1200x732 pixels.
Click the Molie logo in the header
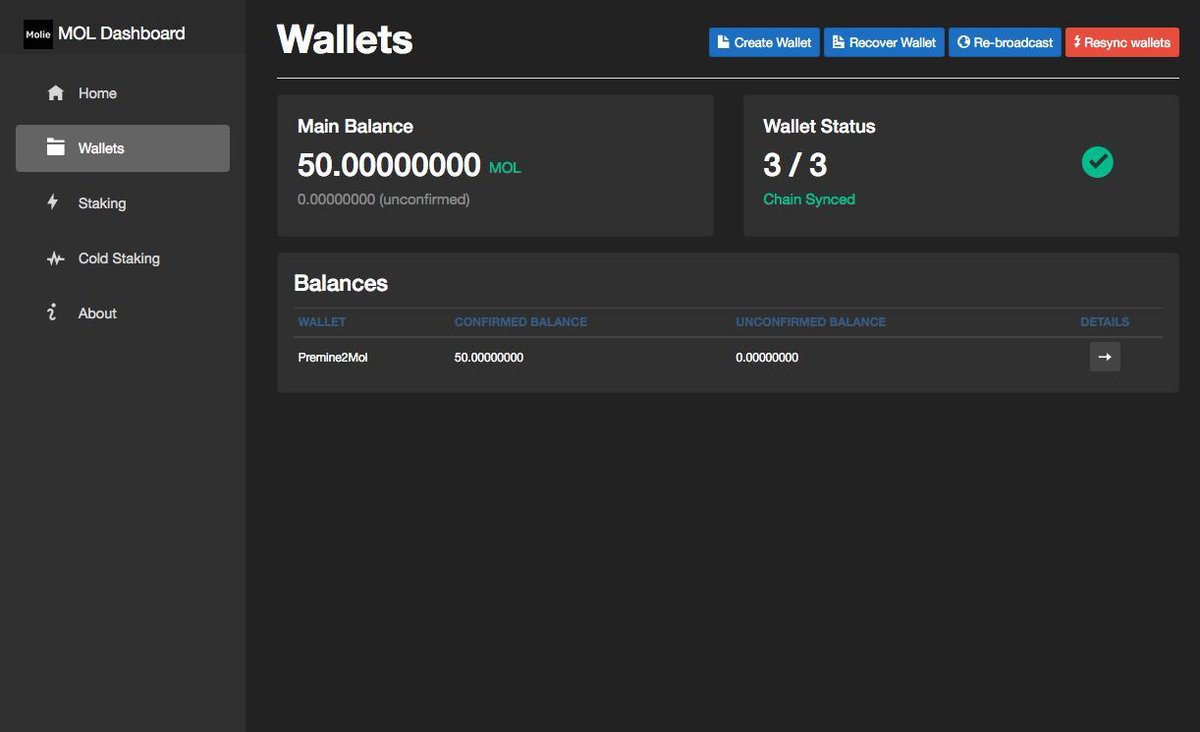click(x=37, y=33)
